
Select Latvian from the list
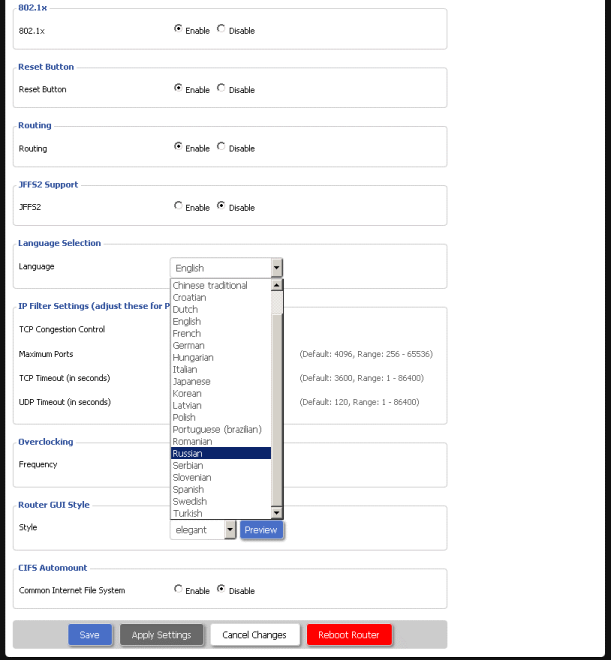[x=221, y=405]
